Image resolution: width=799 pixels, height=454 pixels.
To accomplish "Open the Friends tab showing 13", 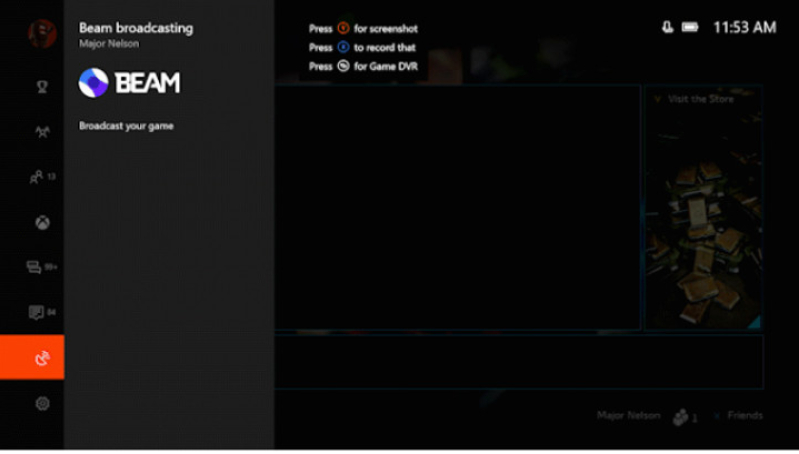I will point(42,177).
